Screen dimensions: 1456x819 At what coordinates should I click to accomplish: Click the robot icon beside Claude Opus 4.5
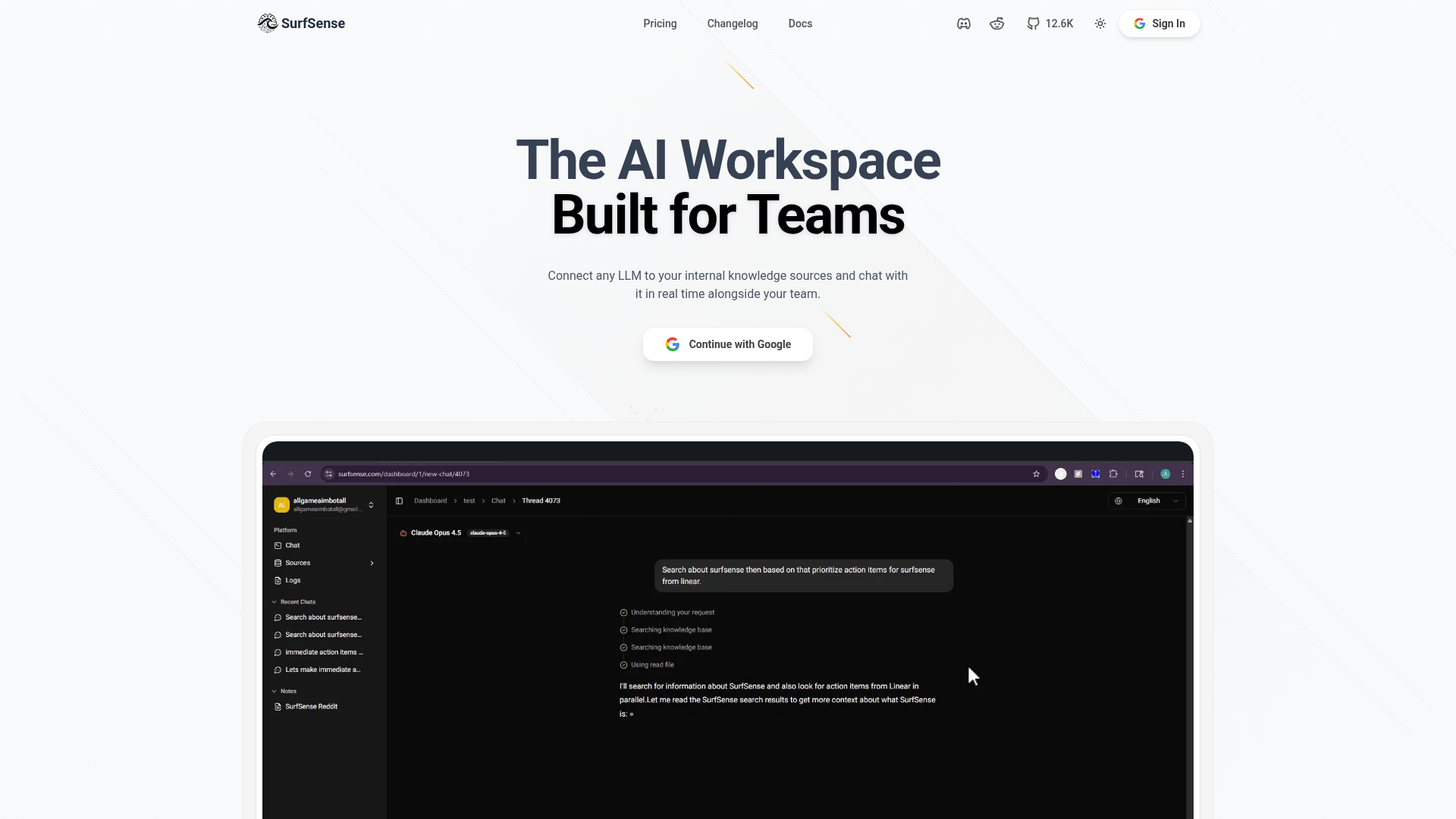pos(403,533)
